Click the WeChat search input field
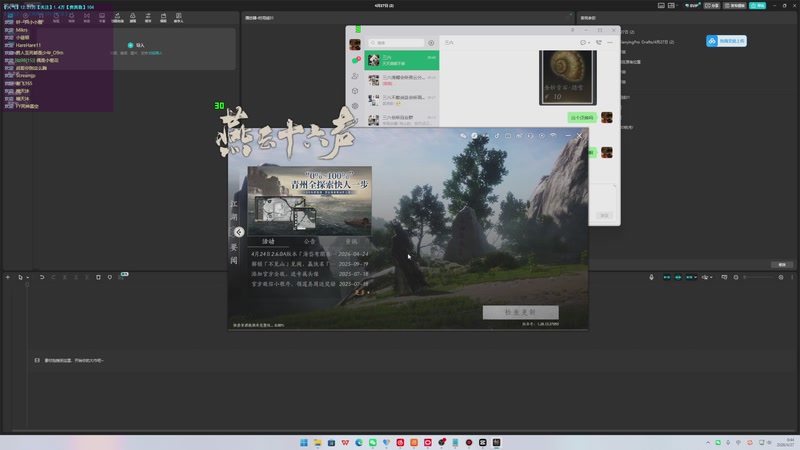 pyautogui.click(x=396, y=43)
